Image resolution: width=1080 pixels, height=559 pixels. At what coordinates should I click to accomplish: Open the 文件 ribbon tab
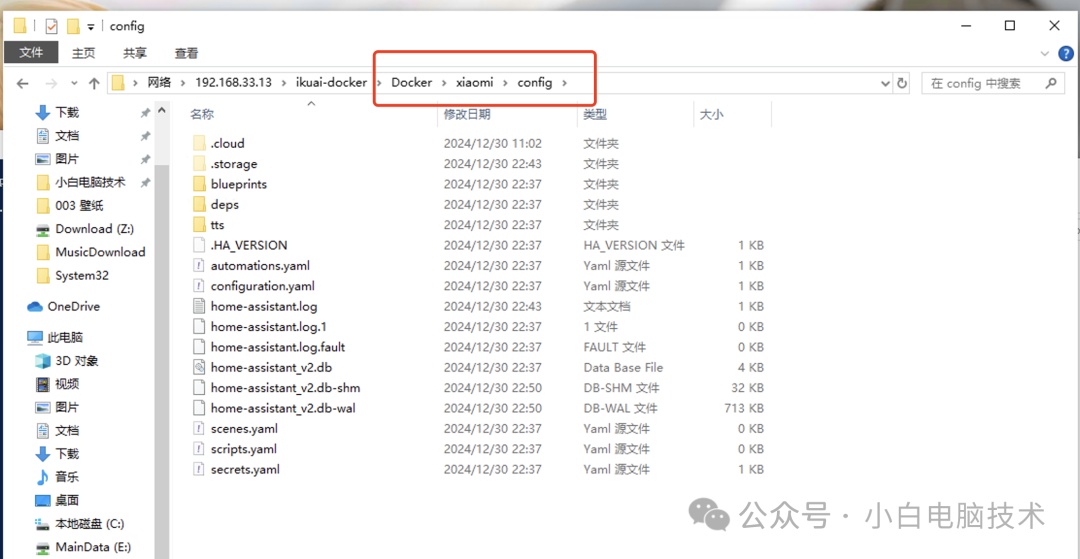coord(31,52)
